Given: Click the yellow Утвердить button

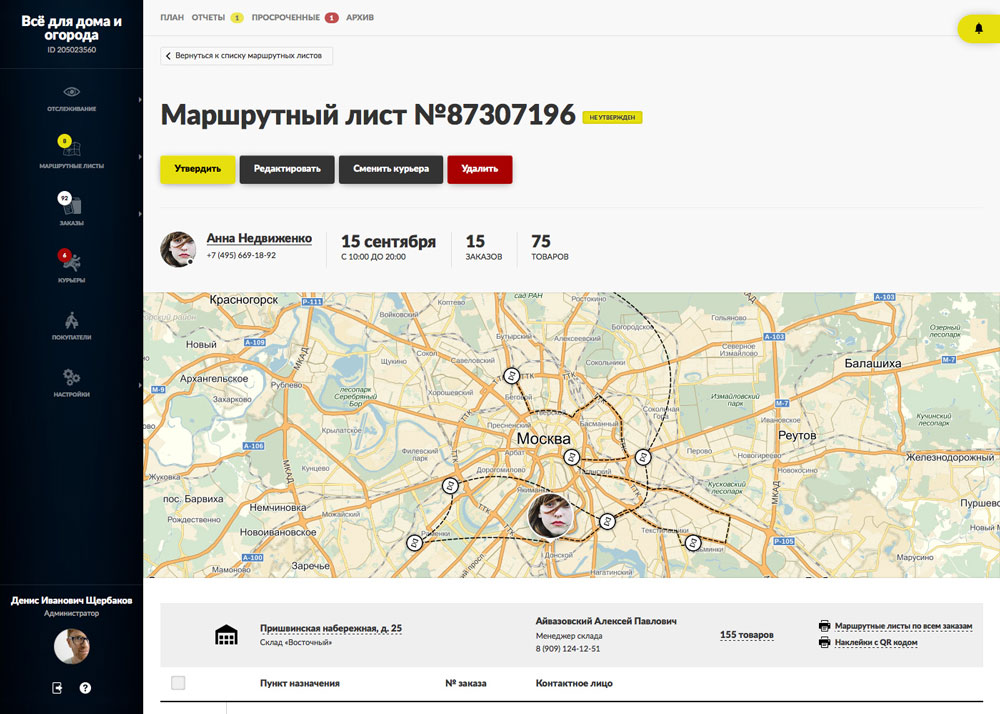Looking at the screenshot, I should tap(198, 169).
